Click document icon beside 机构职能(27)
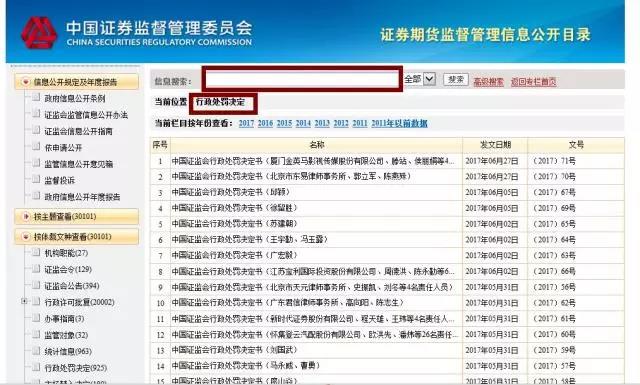The width and height of the screenshot is (640, 385). pos(36,252)
